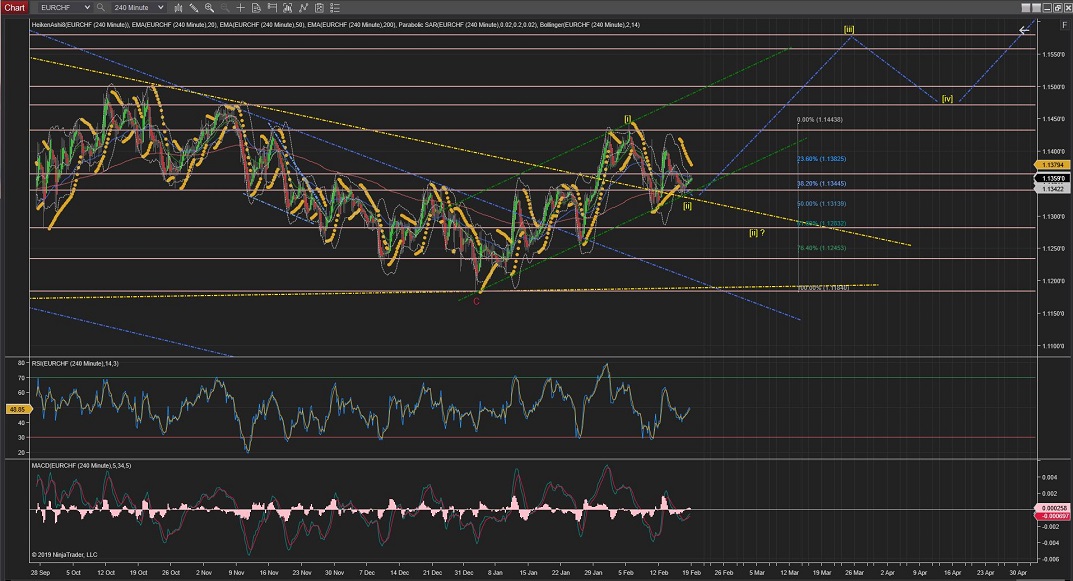Select the 76.40% (1.12453) Fibonacci label
Screen dimensions: 1073x581
tap(821, 248)
